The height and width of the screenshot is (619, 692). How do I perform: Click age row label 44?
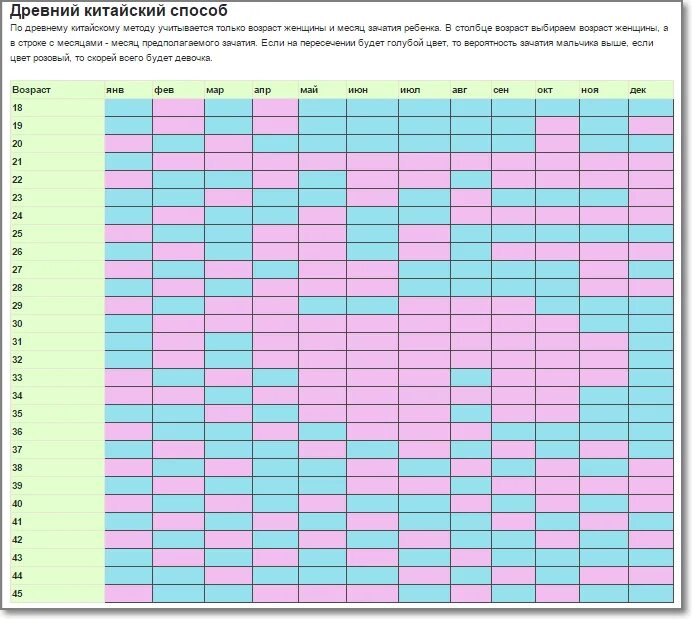tap(17, 576)
